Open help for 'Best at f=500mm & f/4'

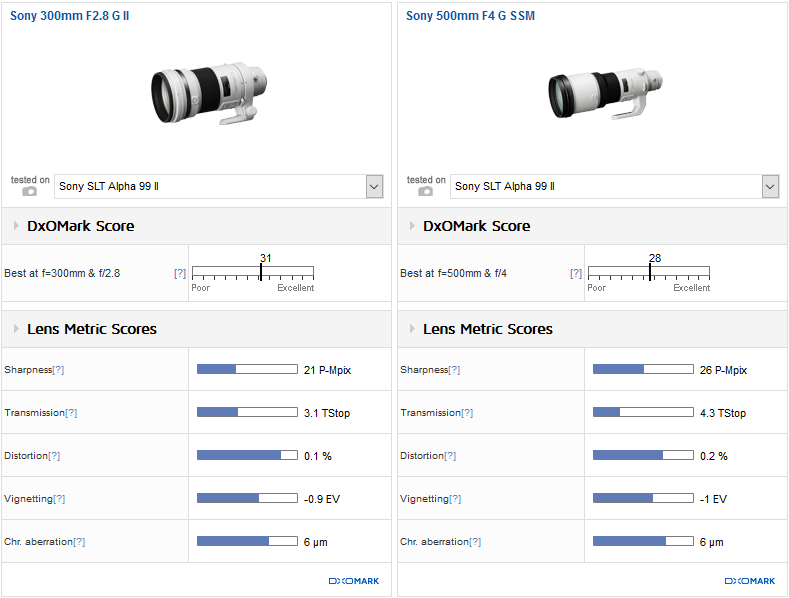576,273
